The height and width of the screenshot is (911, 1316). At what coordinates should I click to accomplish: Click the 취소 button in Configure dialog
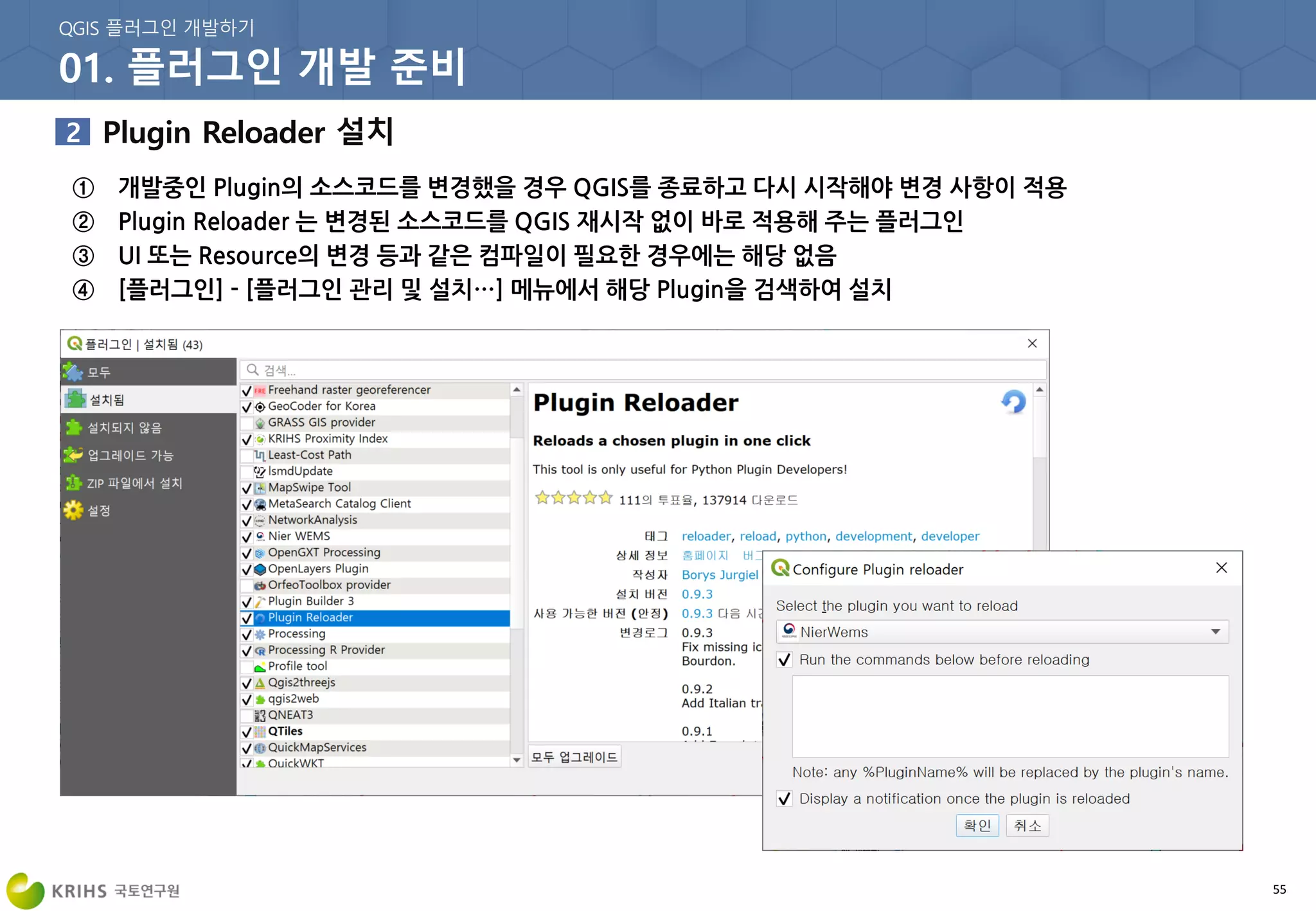tap(1027, 826)
